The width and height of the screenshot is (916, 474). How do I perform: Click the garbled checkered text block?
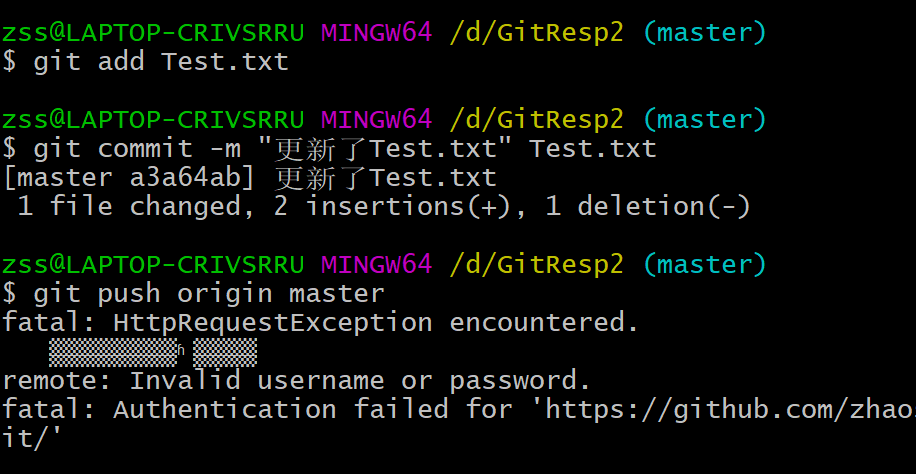pyautogui.click(x=152, y=352)
